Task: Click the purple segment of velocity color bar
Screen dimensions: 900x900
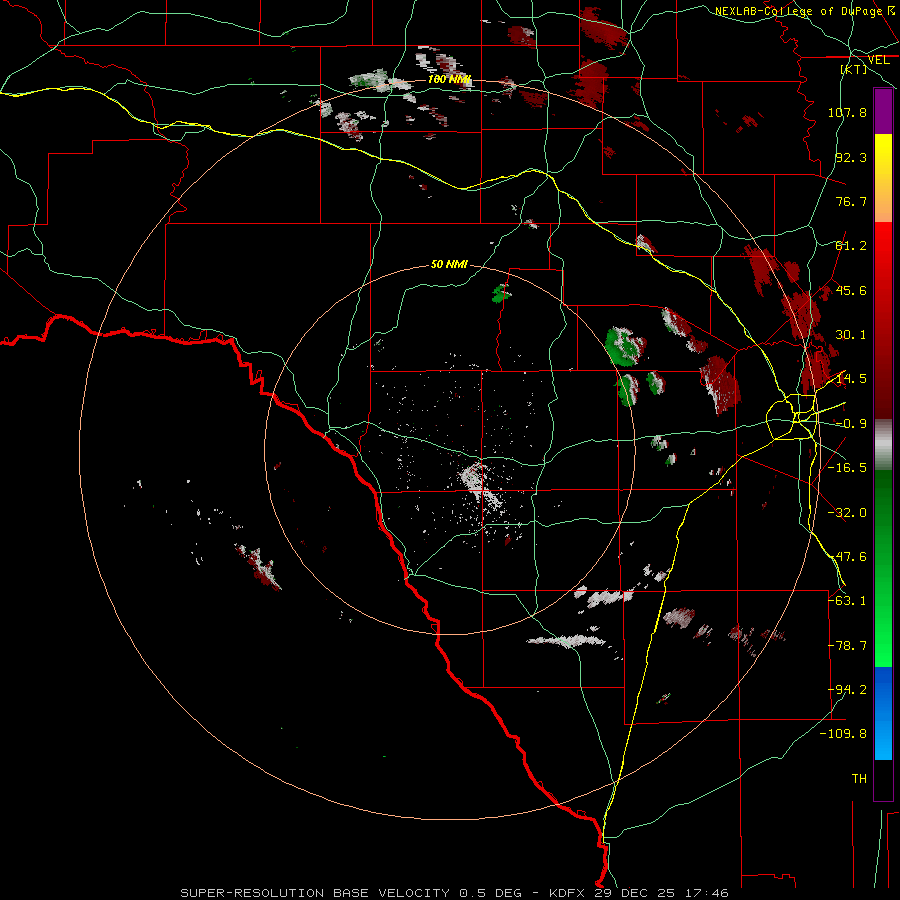Action: pyautogui.click(x=883, y=111)
